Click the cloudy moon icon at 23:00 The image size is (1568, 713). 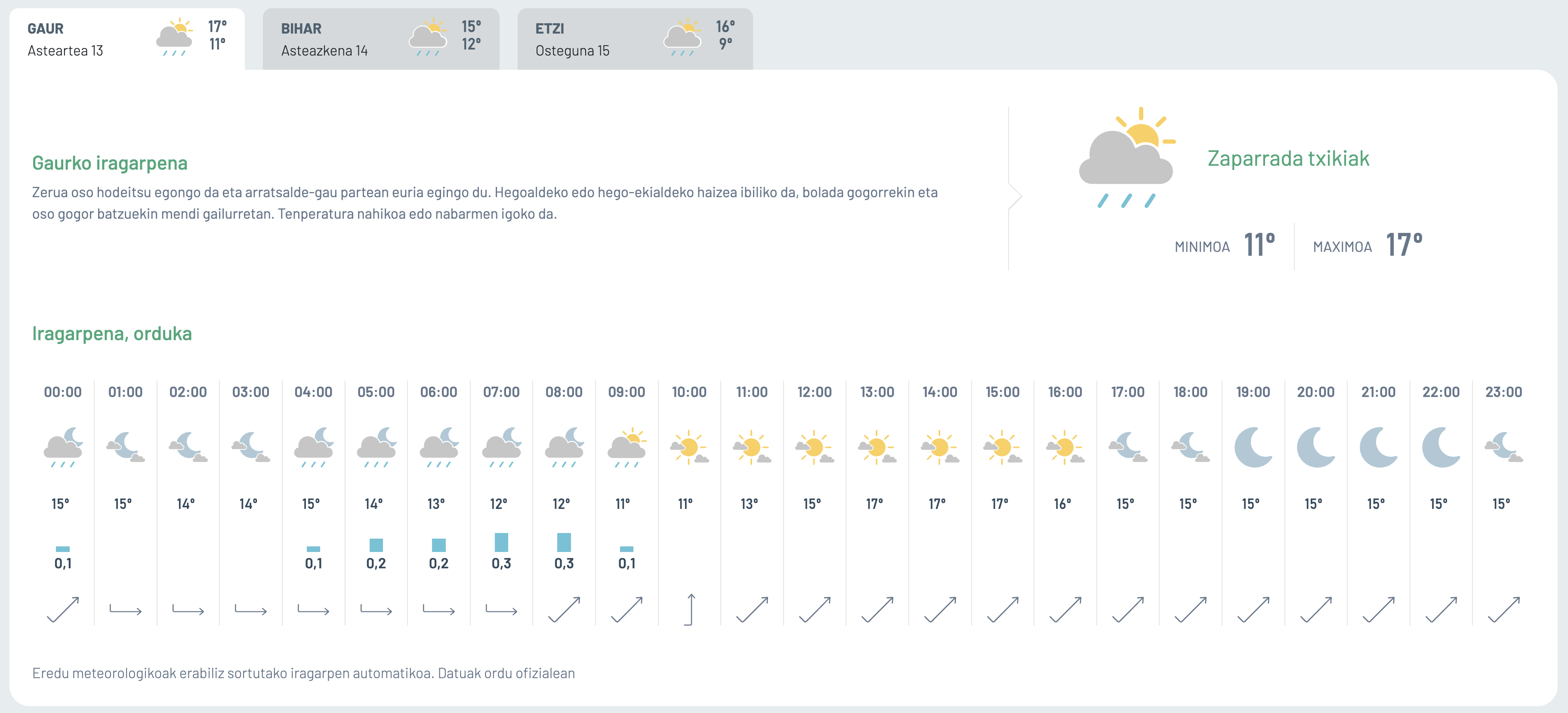[1503, 447]
